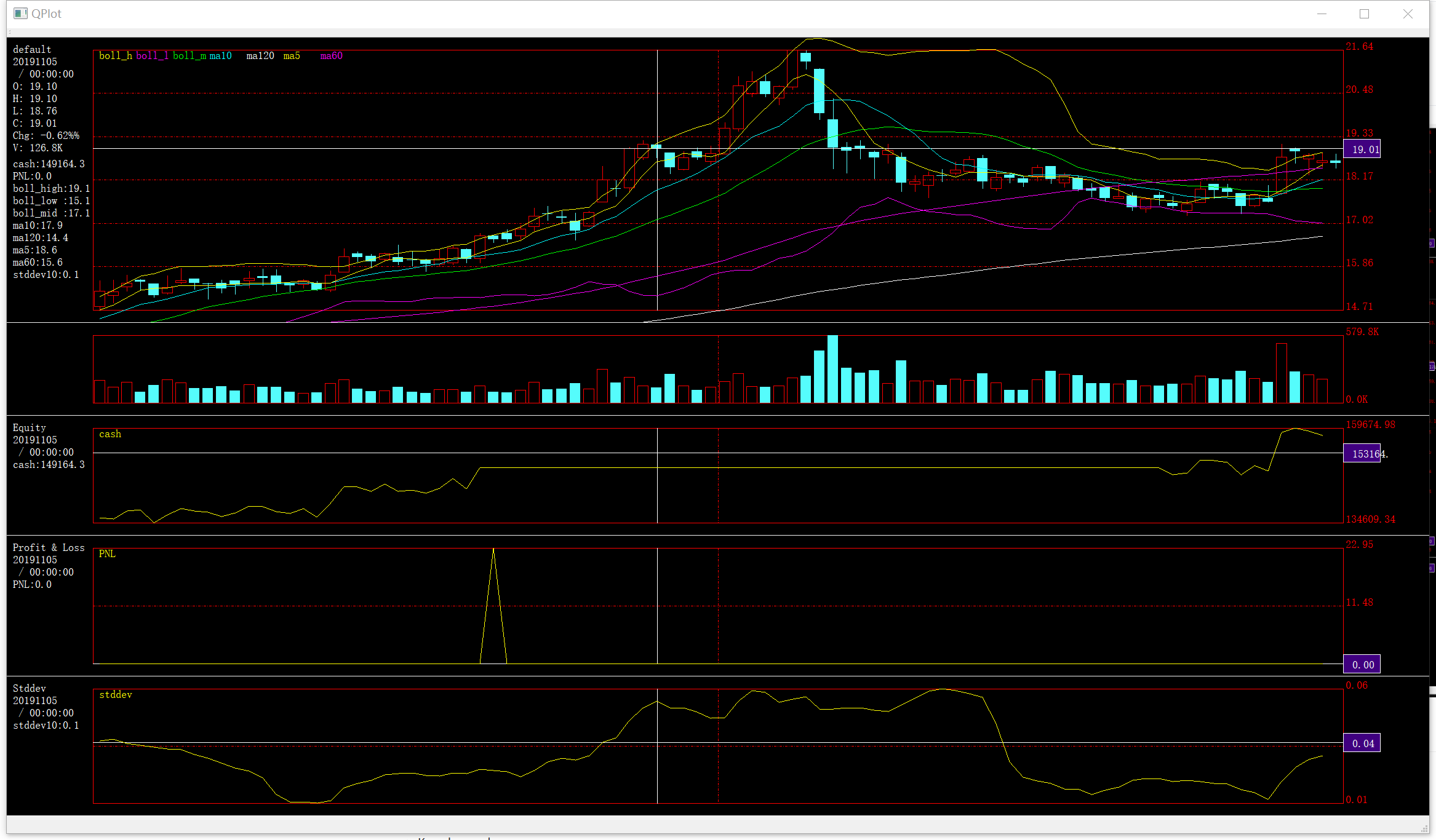
Task: Click the window resize grip at bottom-right
Action: 1424,828
